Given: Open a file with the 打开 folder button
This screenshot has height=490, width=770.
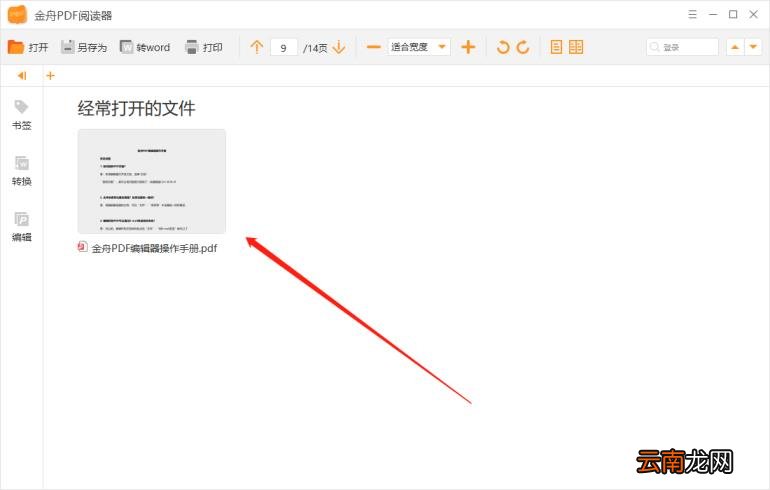Looking at the screenshot, I should coord(28,47).
